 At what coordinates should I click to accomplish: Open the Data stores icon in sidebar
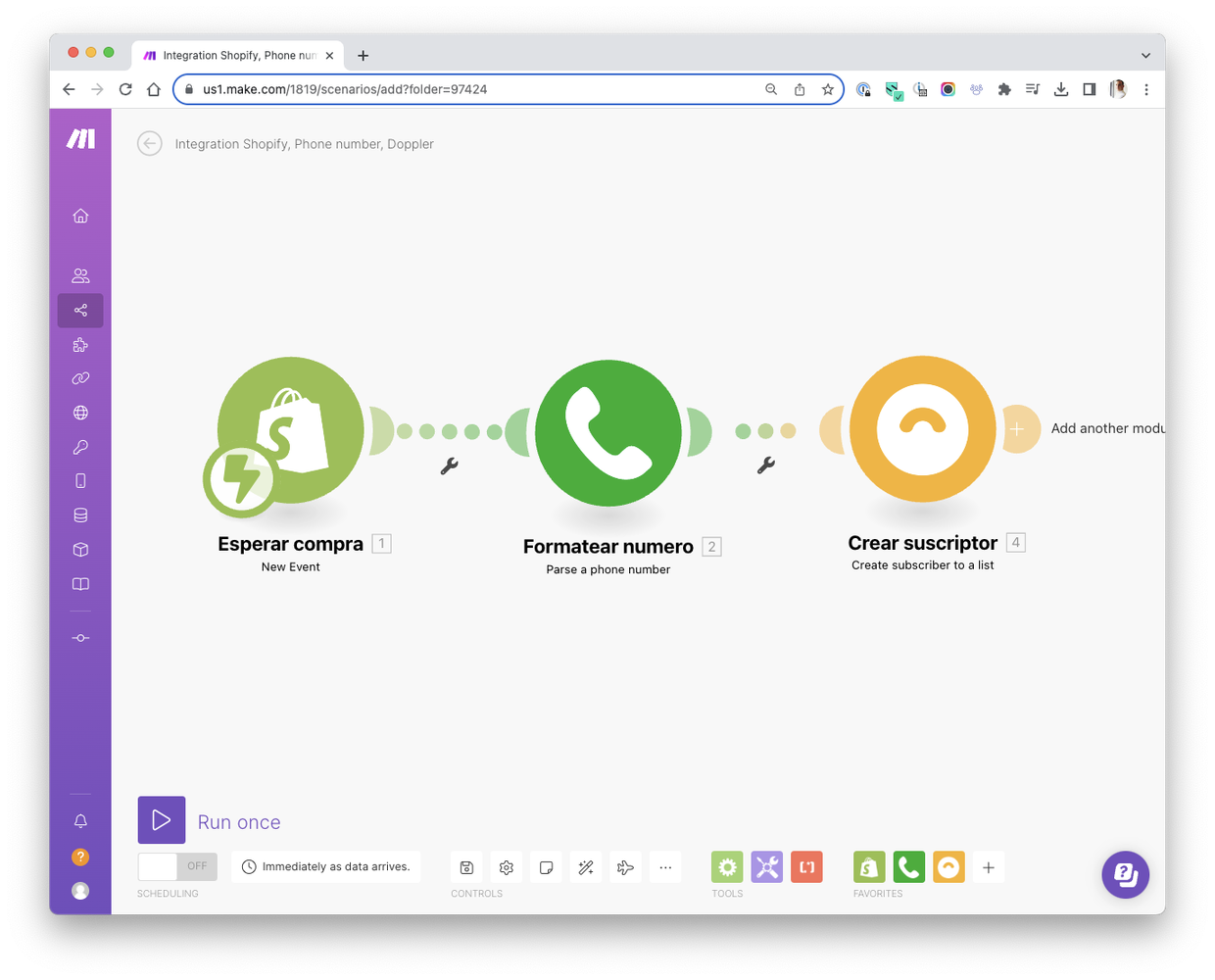(80, 515)
